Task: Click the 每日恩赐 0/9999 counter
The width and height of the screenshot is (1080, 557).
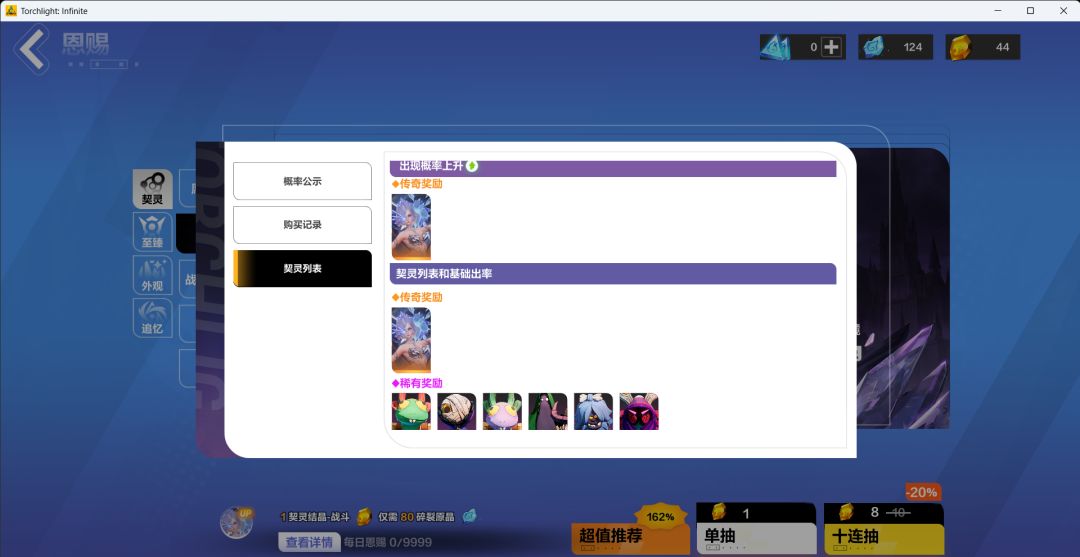Action: [x=388, y=543]
